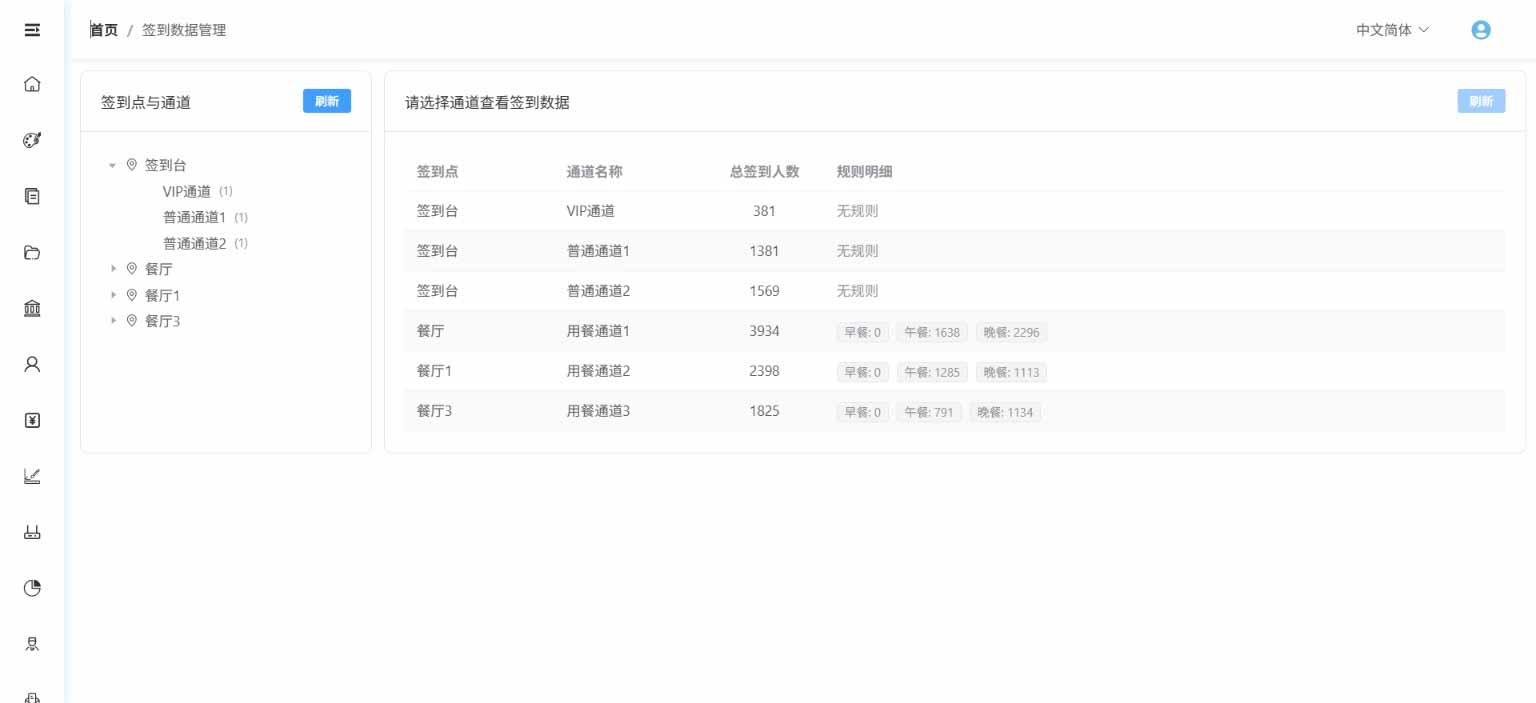Select 普通通道2 in the tree

(x=195, y=243)
